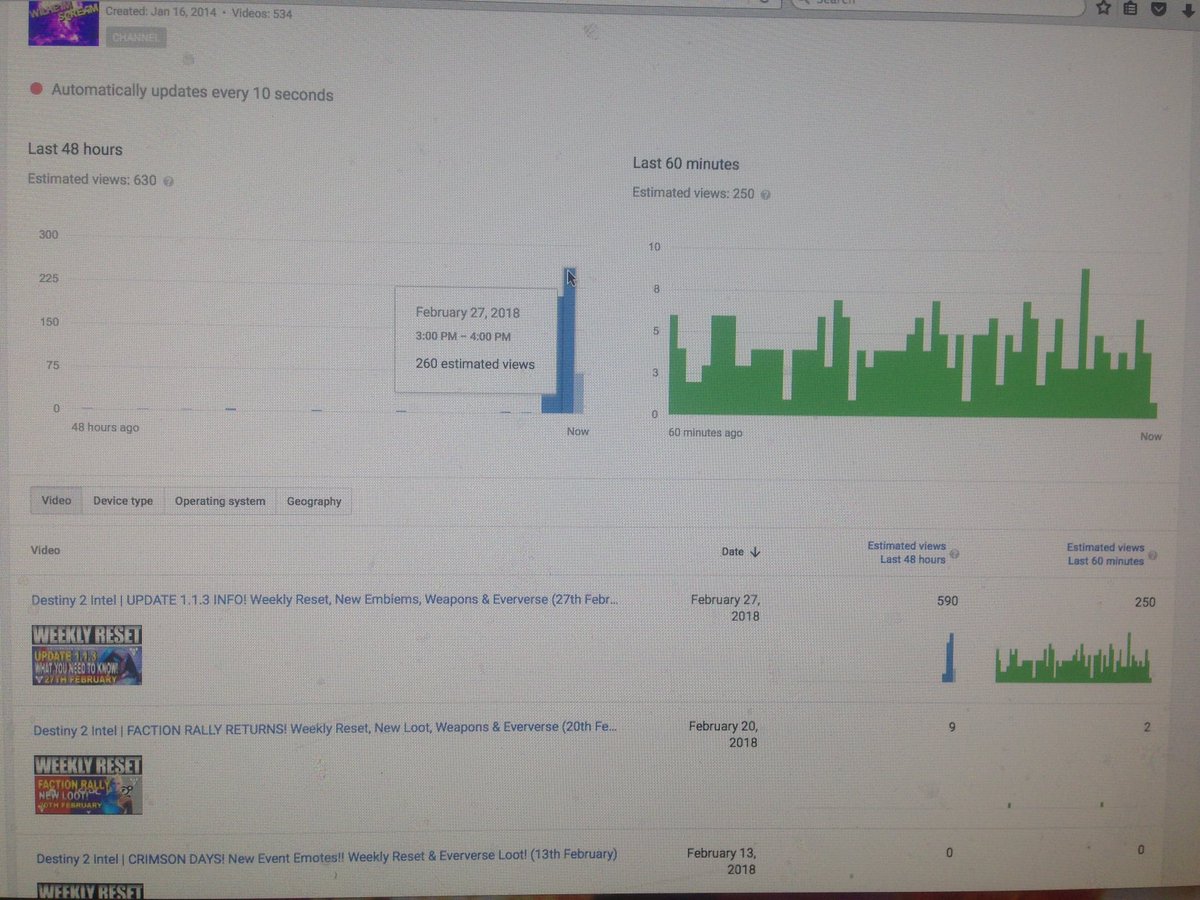Click the February 20, 2018 date cell
Viewport: 1200px width, 900px height.
pyautogui.click(x=724, y=735)
